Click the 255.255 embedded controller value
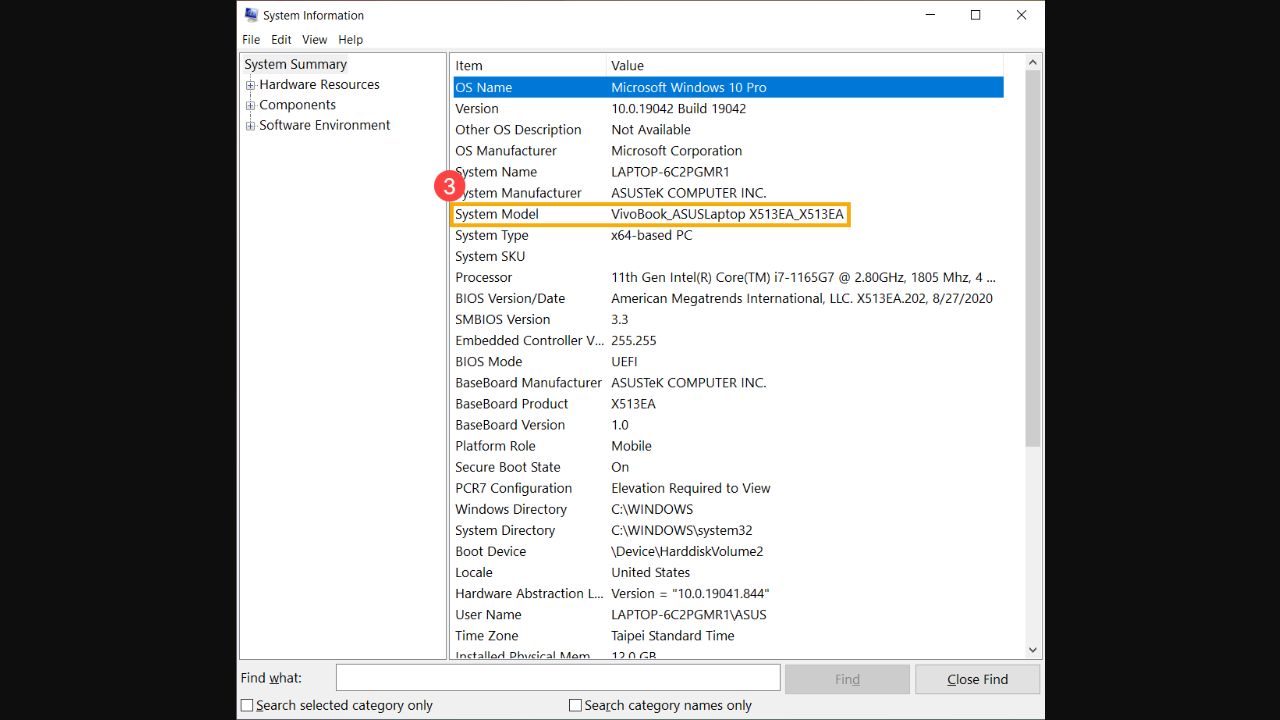The width and height of the screenshot is (1280, 720). (x=634, y=340)
